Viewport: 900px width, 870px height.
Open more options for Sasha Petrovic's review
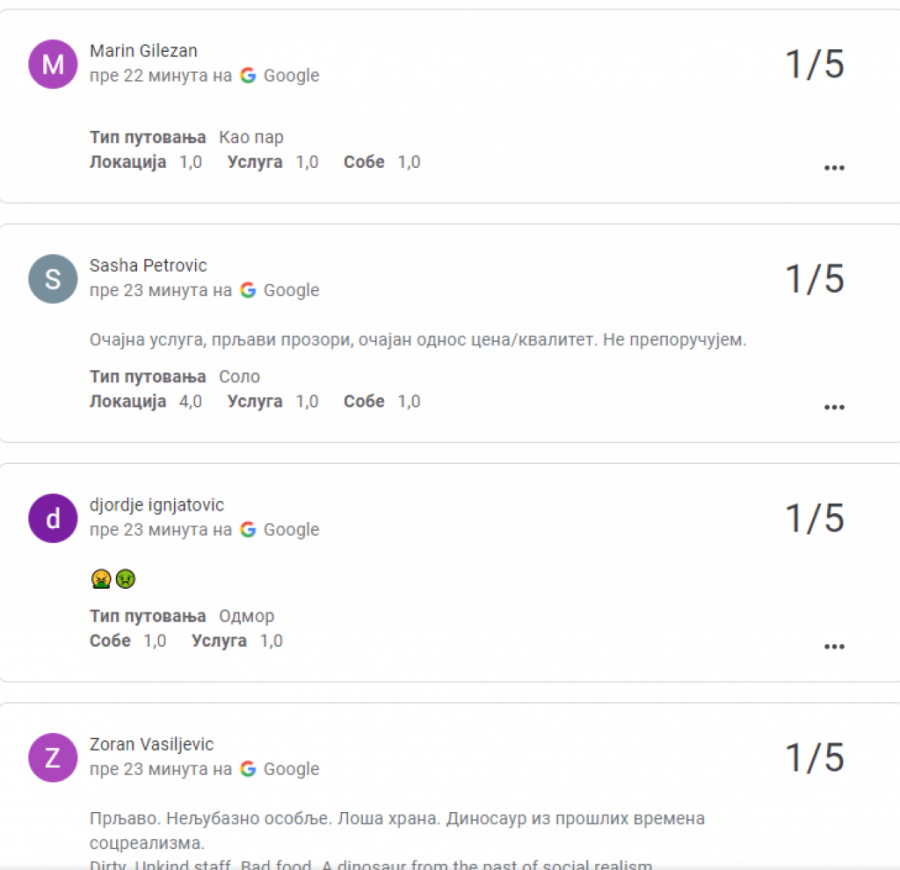(834, 407)
